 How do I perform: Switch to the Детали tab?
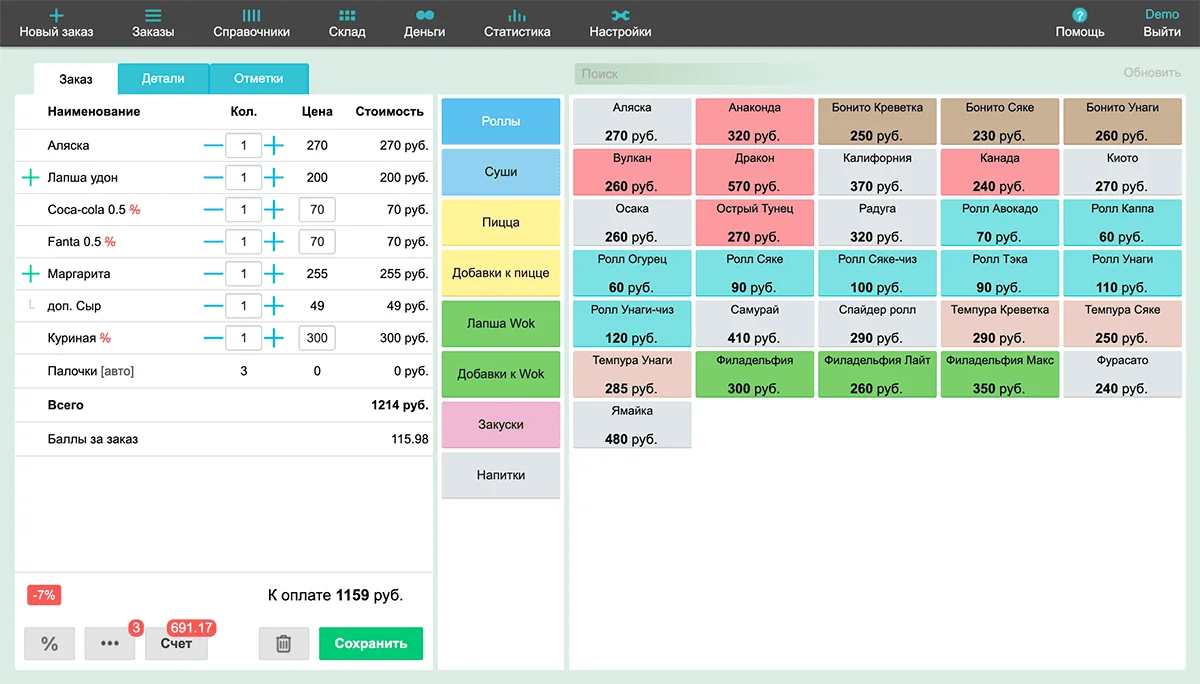(163, 79)
